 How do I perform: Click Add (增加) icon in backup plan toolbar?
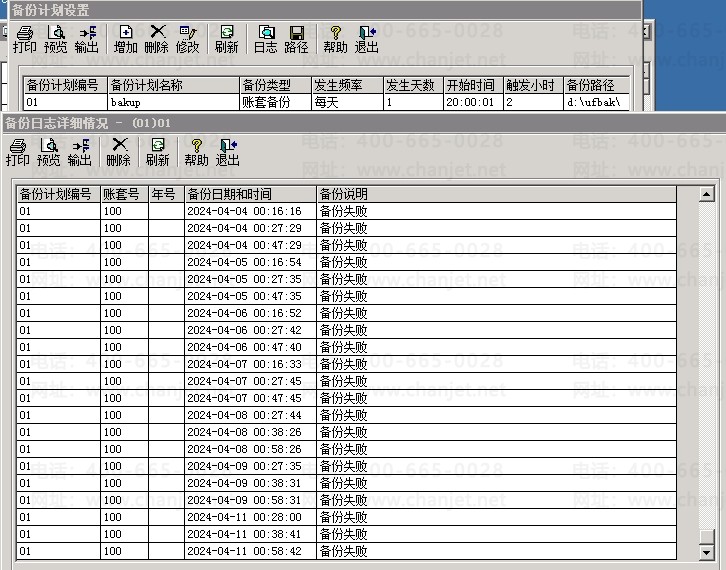pos(125,39)
